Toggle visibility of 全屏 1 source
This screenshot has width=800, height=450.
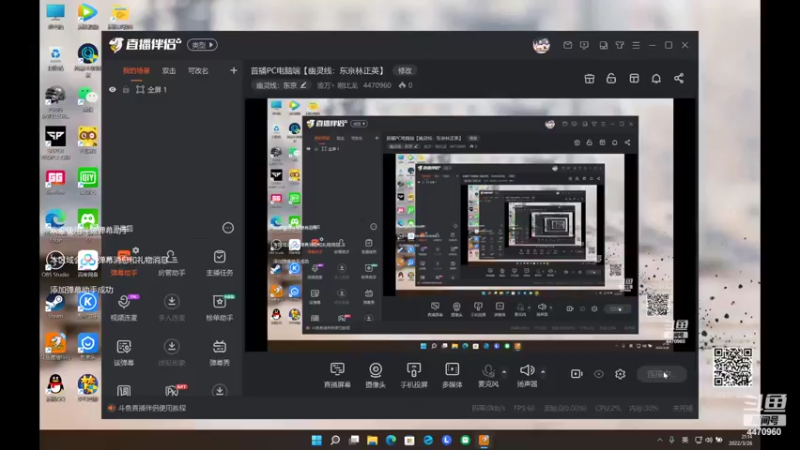coord(113,89)
